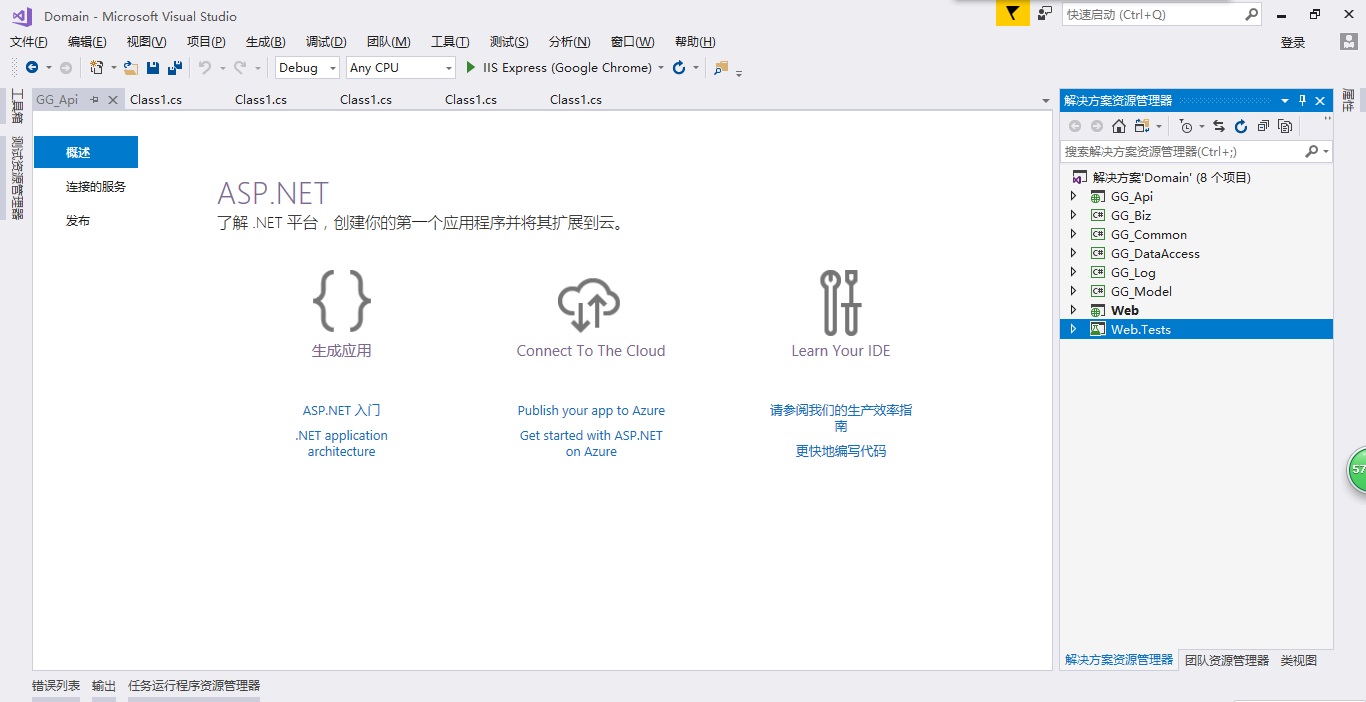Screen dimensions: 1366x702
Task: Toggle pin on the GG_Api tab
Action: [94, 100]
